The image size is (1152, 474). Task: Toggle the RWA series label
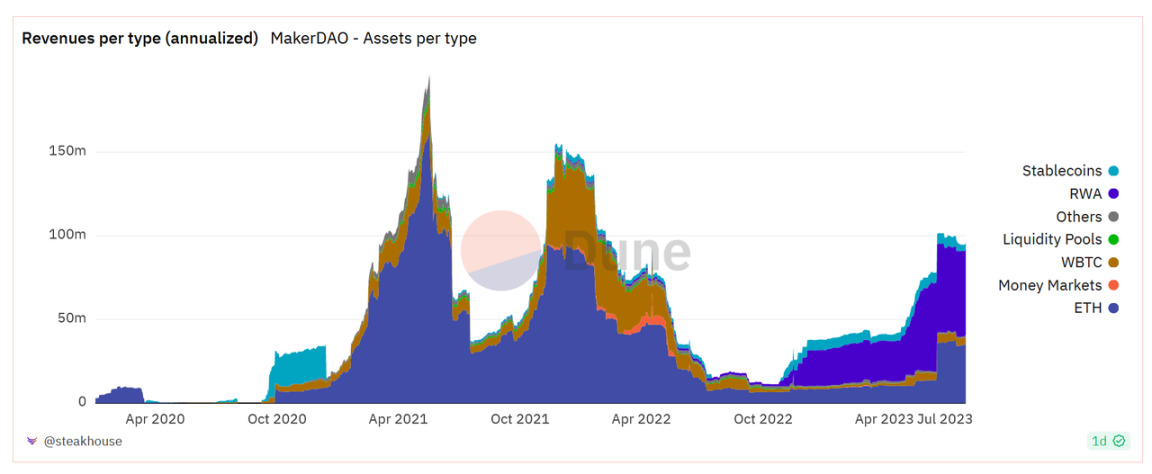1085,194
